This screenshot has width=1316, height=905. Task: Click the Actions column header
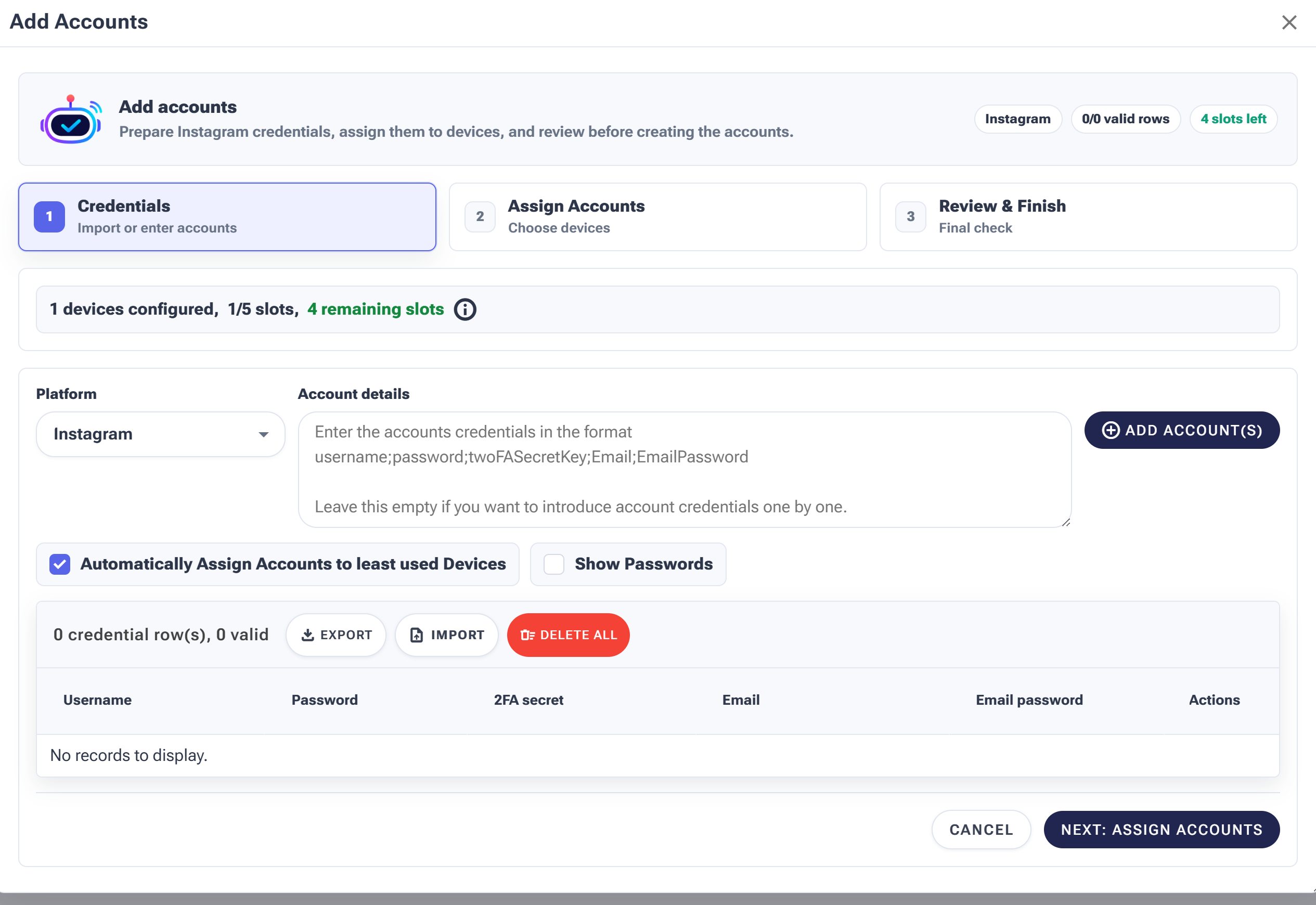tap(1214, 700)
